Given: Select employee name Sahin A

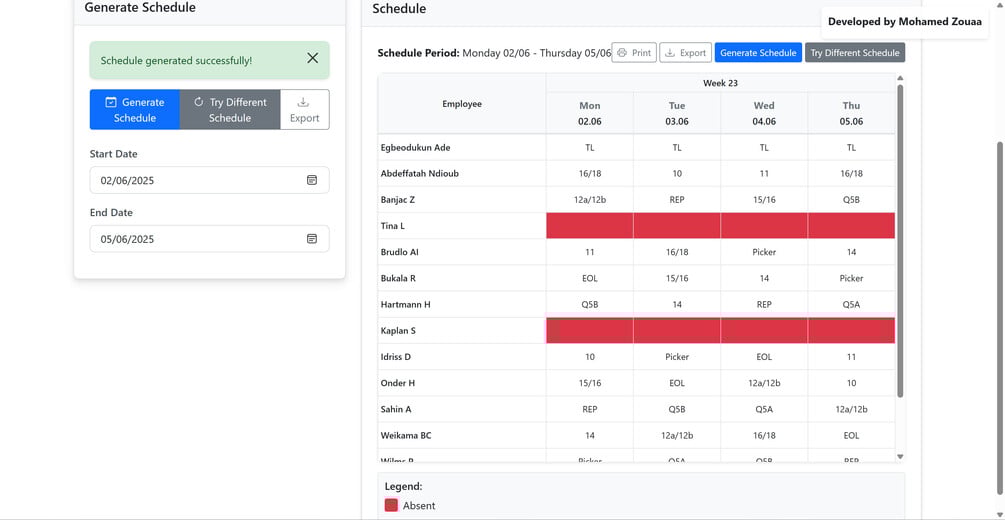Looking at the screenshot, I should (395, 409).
